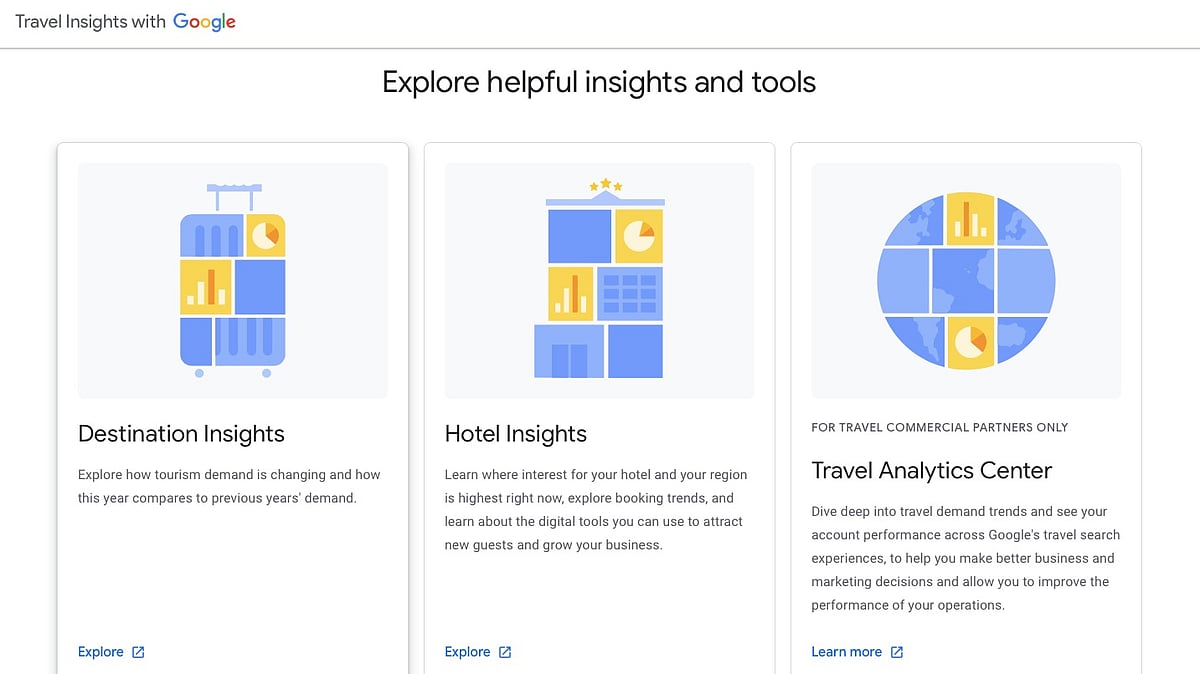Click external-link icon beside Learn more
1200x674 pixels.
pyautogui.click(x=898, y=652)
